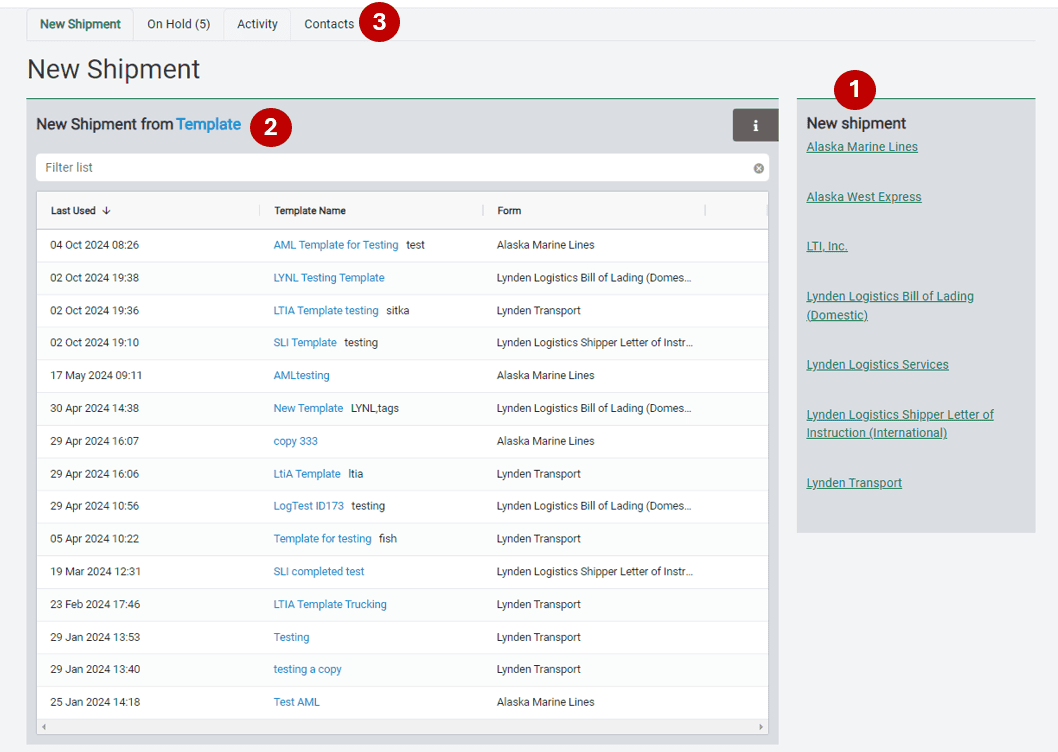Click the LYNL,tags tag text
1058x752 pixels.
tap(374, 408)
